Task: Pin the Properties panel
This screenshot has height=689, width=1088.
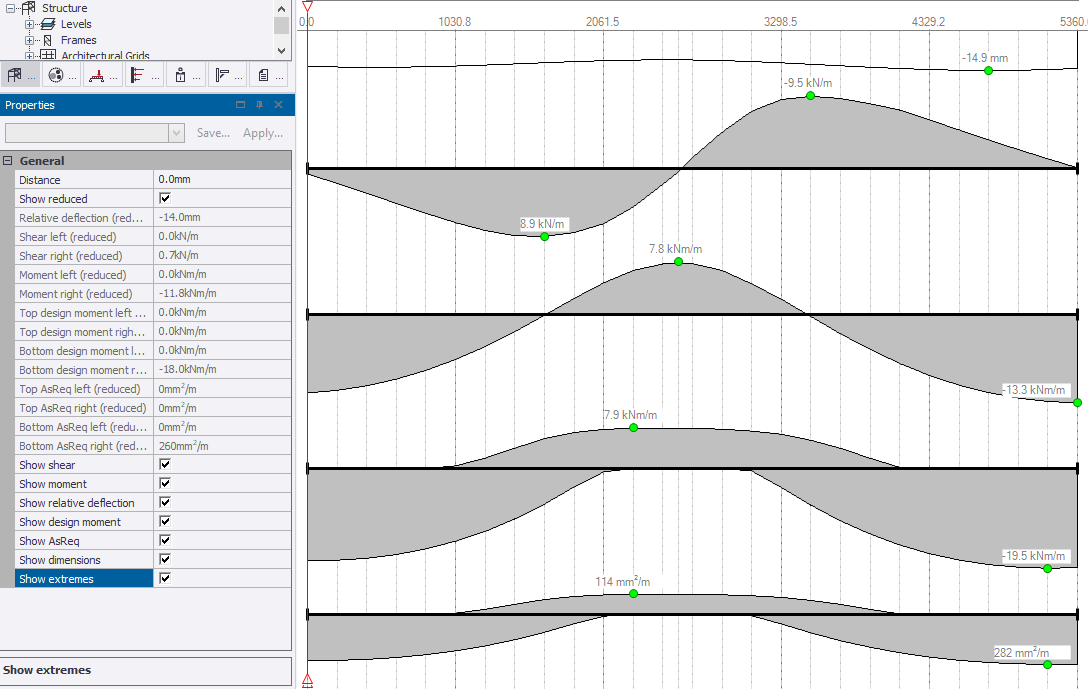Action: (x=258, y=104)
